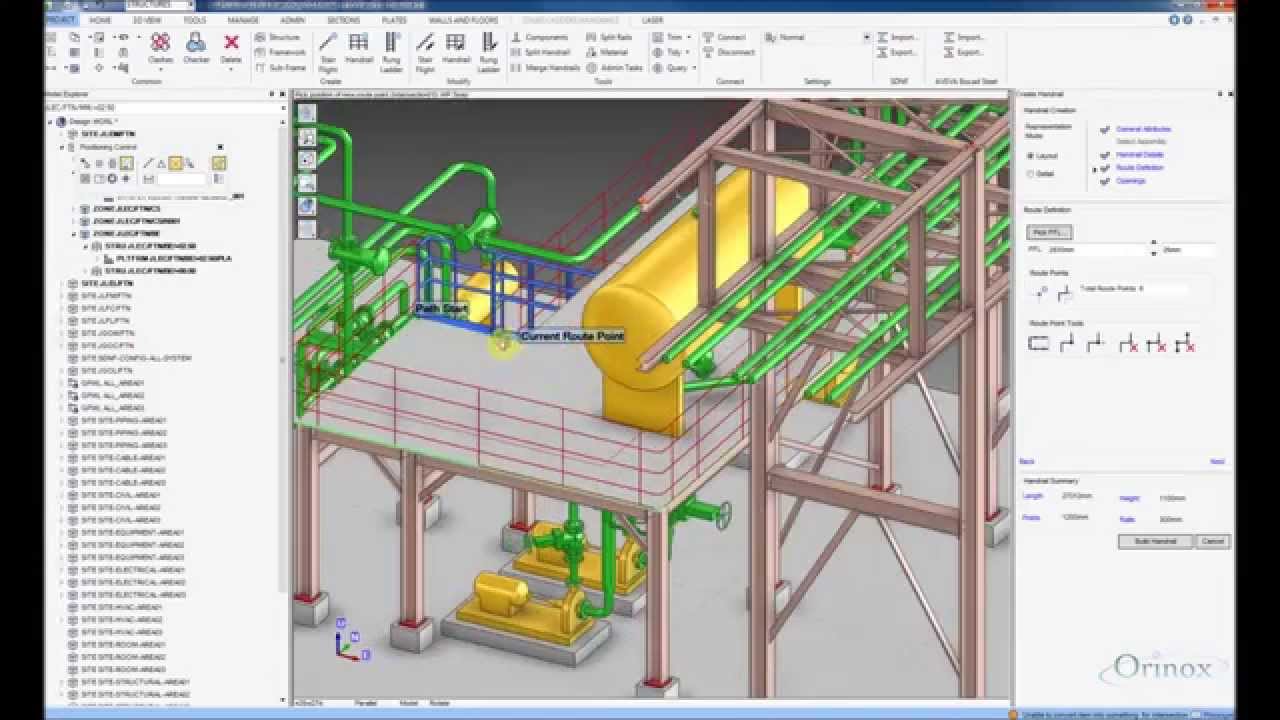Create a Framework element
The width and height of the screenshot is (1280, 720).
[x=280, y=52]
